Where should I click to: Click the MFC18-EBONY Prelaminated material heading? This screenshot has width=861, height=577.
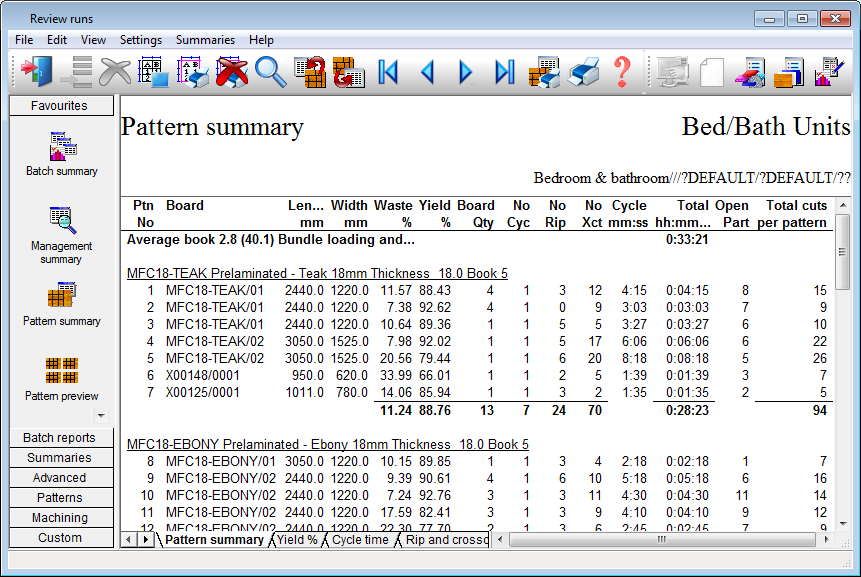327,444
